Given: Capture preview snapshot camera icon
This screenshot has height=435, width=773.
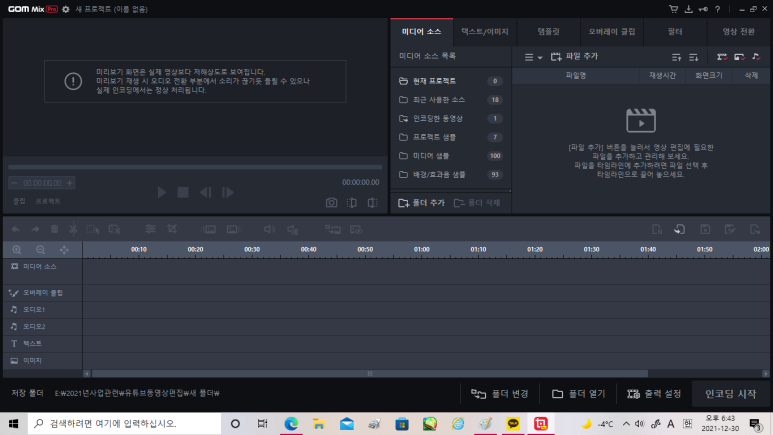Looking at the screenshot, I should (x=331, y=203).
